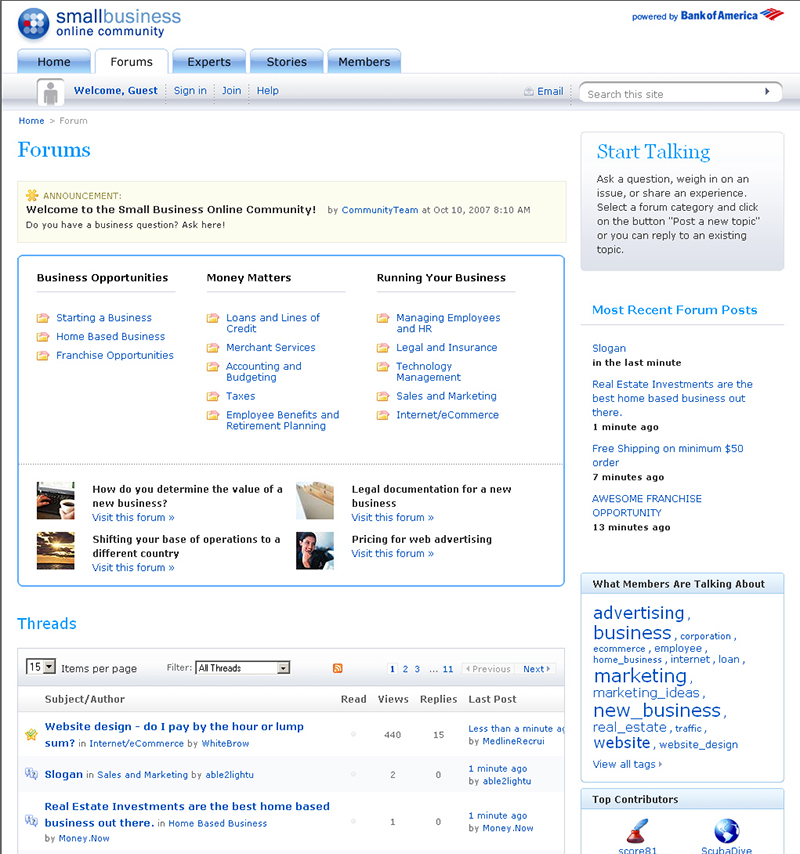Click the search submit arrow icon
The height and width of the screenshot is (854, 800).
pyautogui.click(x=768, y=92)
